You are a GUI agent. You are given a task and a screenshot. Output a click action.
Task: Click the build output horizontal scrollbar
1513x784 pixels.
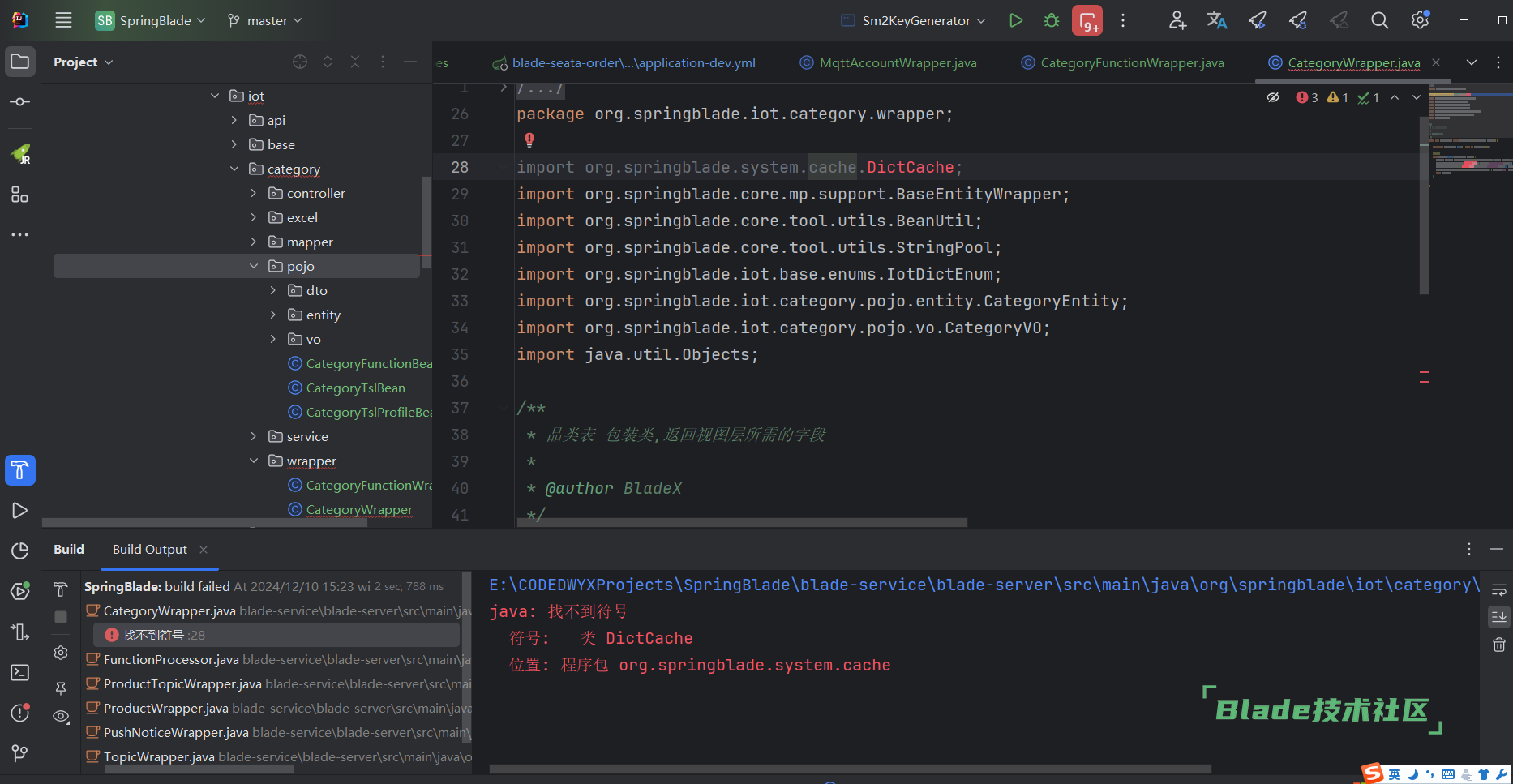(x=850, y=769)
